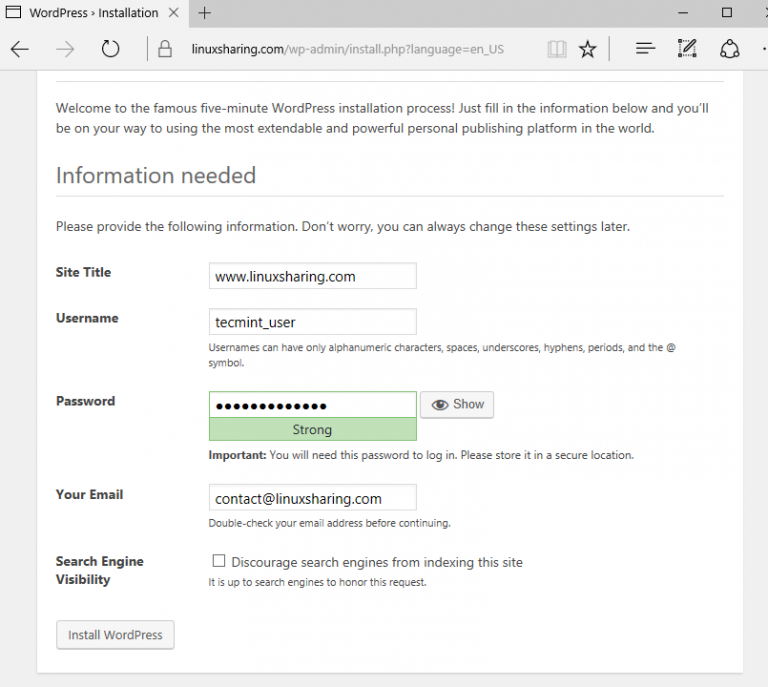Click the 'Usernames can have only alphanumeric' hint
The width and height of the screenshot is (768, 687).
[x=442, y=355]
